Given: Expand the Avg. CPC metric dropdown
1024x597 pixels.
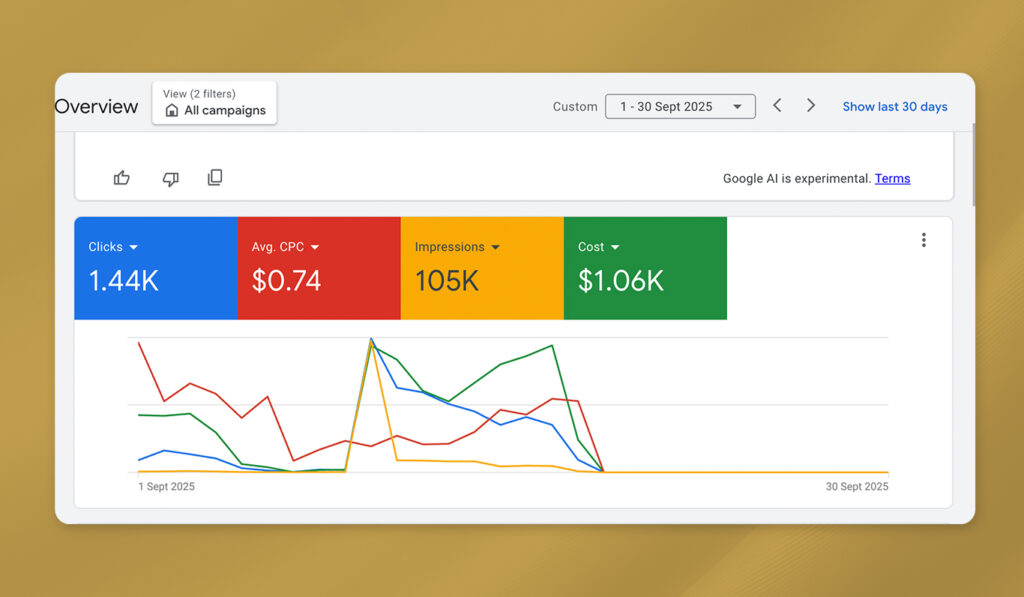Looking at the screenshot, I should [x=315, y=247].
